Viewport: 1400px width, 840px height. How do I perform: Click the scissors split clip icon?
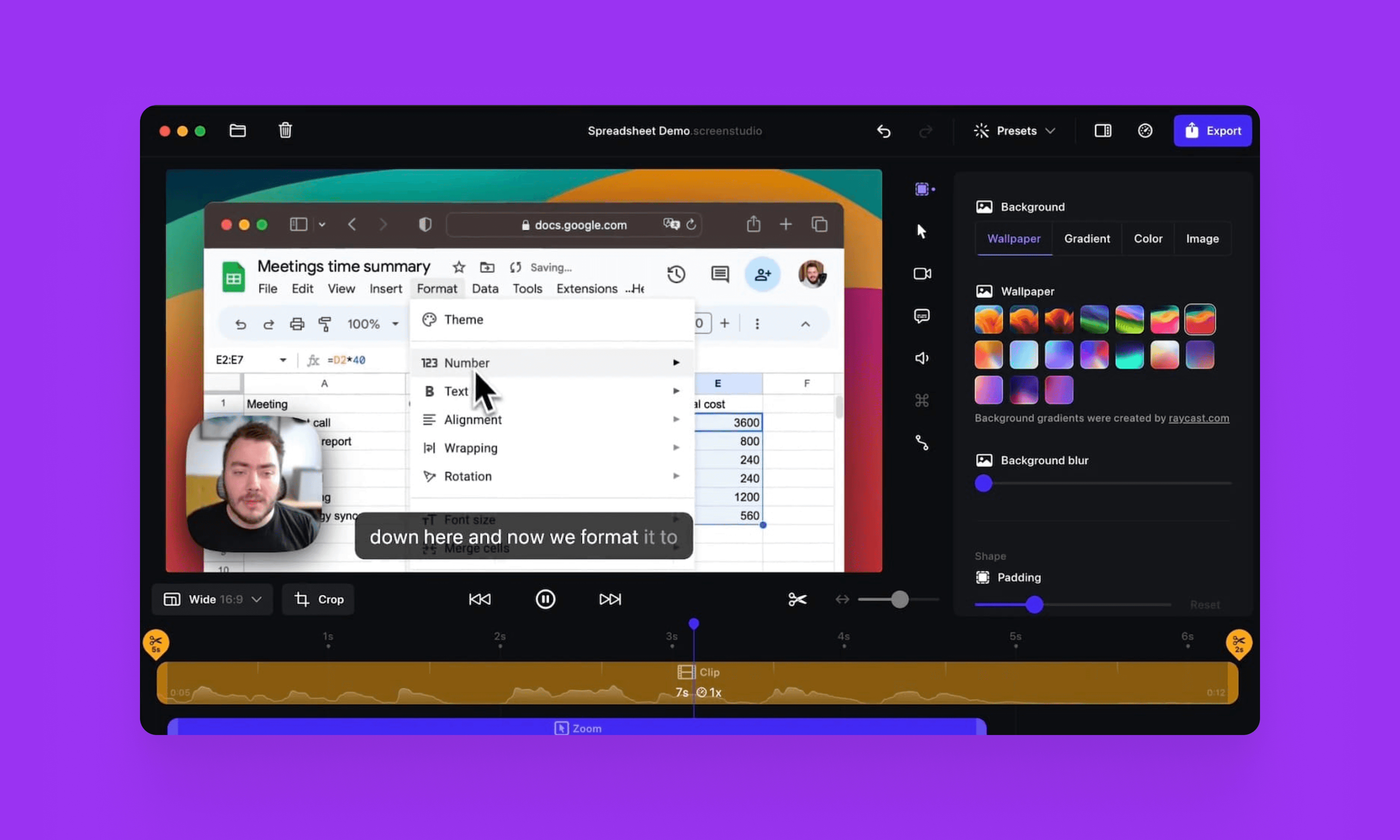(797, 599)
